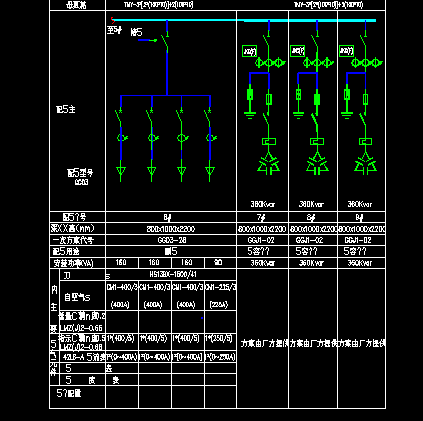The height and width of the screenshot is (421, 423).
Task: Click the 一次方案代号 row heading
Action: click(73, 240)
